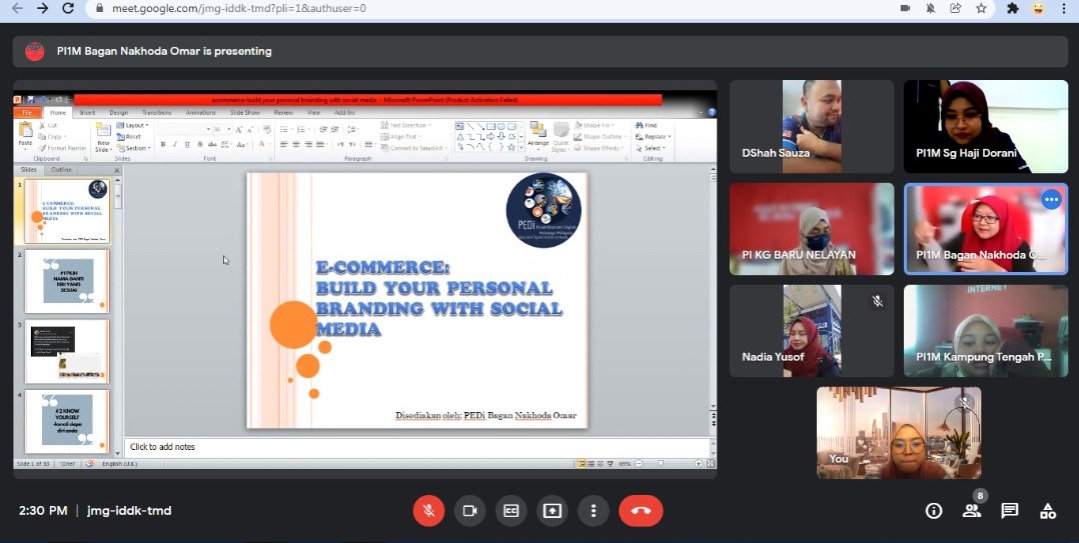Open the more options three-dot menu
Screen dimensions: 1079x543
tap(593, 510)
